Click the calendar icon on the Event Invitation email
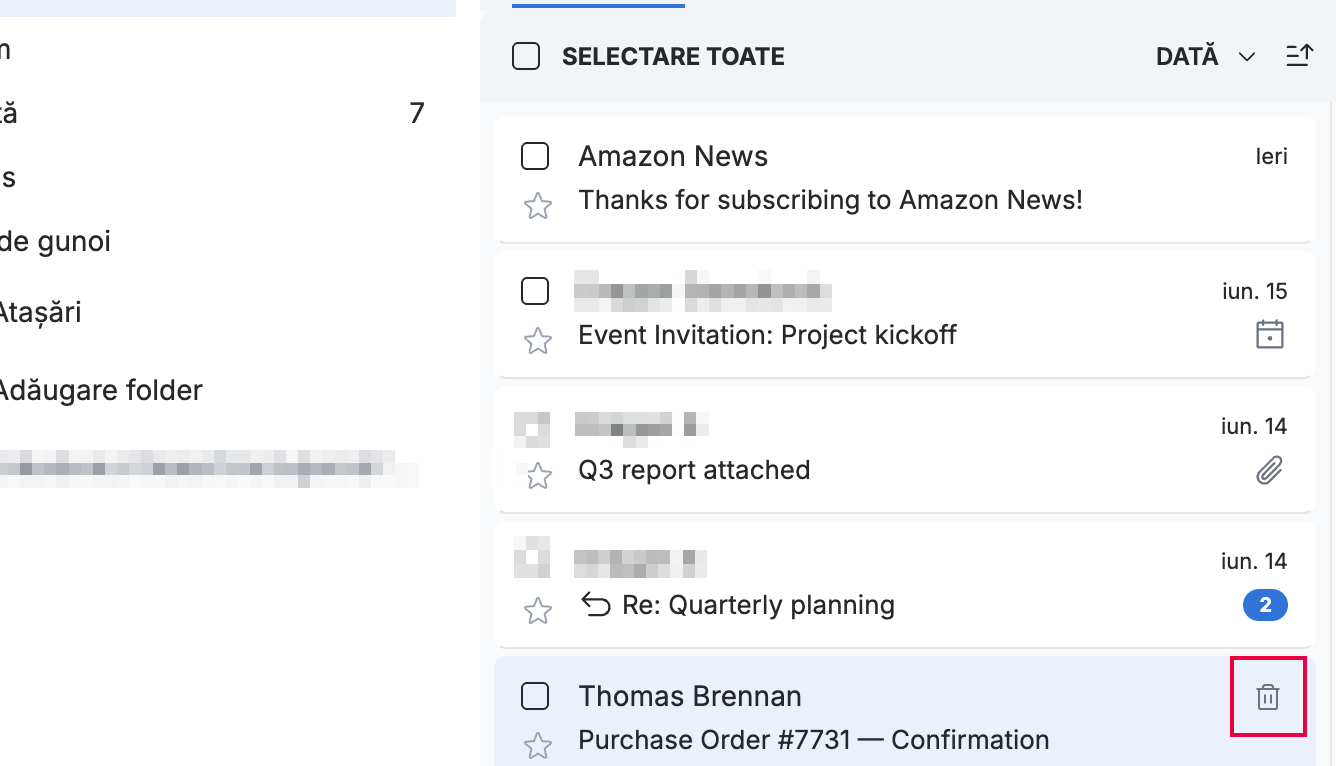The height and width of the screenshot is (766, 1336). pyautogui.click(x=1269, y=334)
